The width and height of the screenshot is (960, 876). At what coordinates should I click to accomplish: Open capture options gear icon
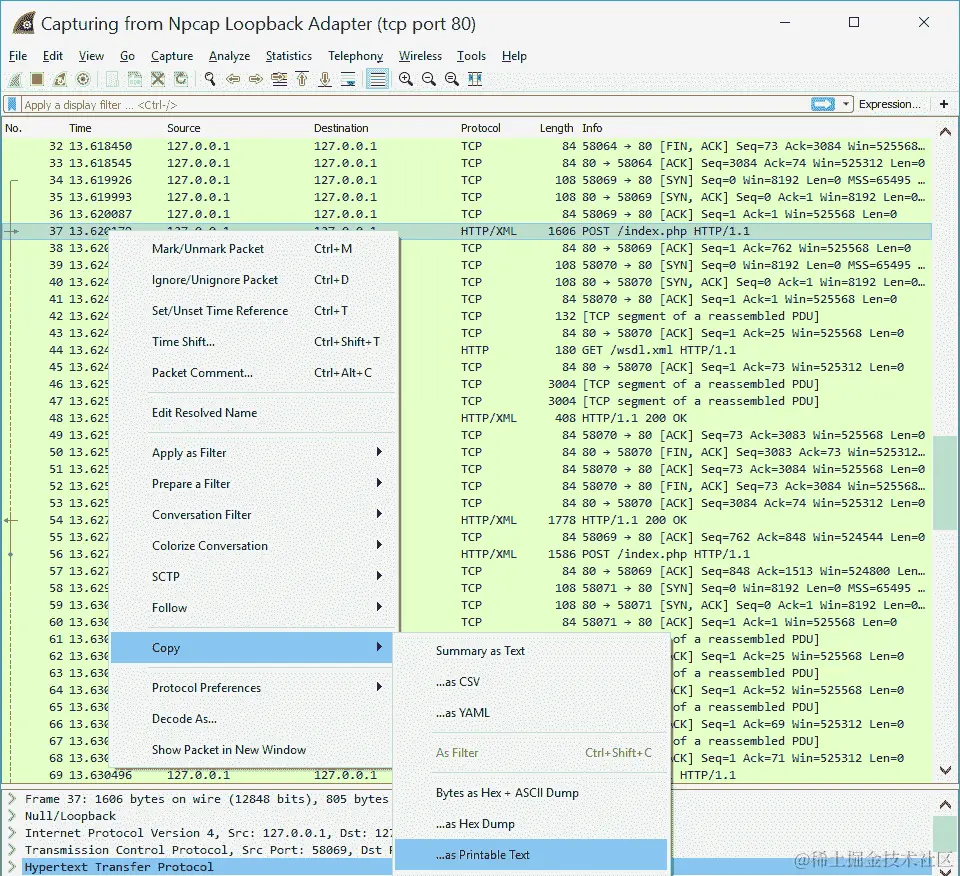(x=83, y=79)
